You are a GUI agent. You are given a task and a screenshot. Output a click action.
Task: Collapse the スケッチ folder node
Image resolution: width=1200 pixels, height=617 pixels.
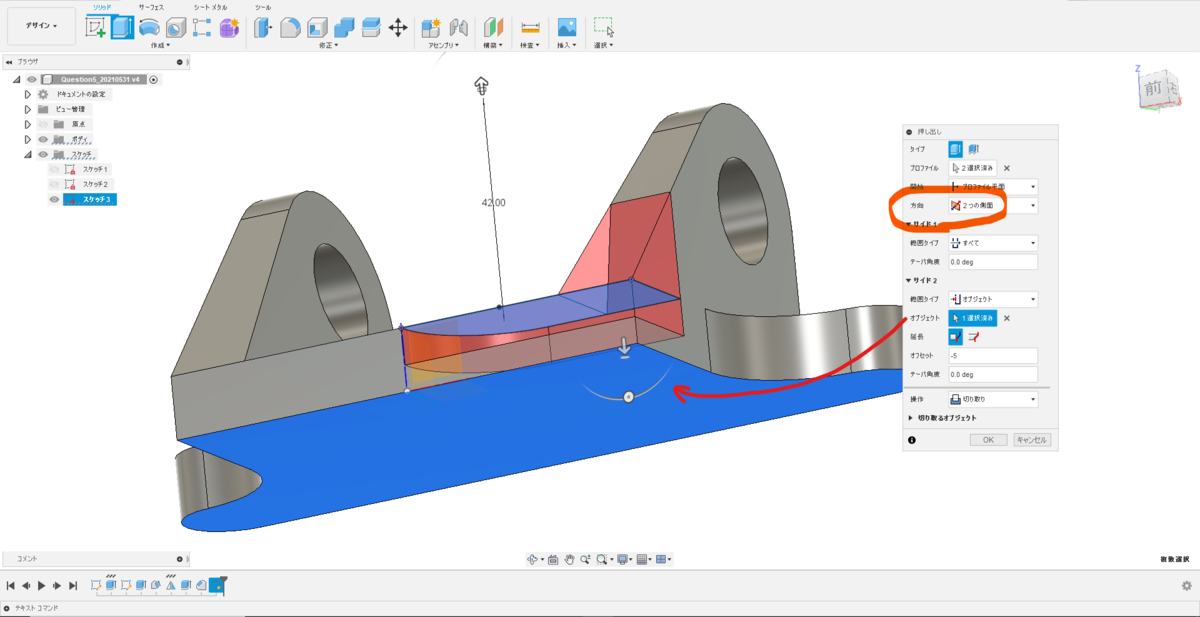pyautogui.click(x=28, y=154)
